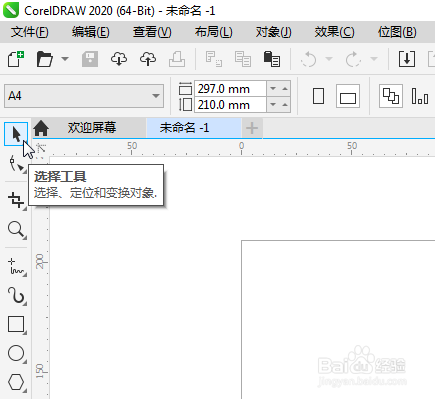Open a file with the folder icon
This screenshot has height=399, width=435.
click(45, 59)
